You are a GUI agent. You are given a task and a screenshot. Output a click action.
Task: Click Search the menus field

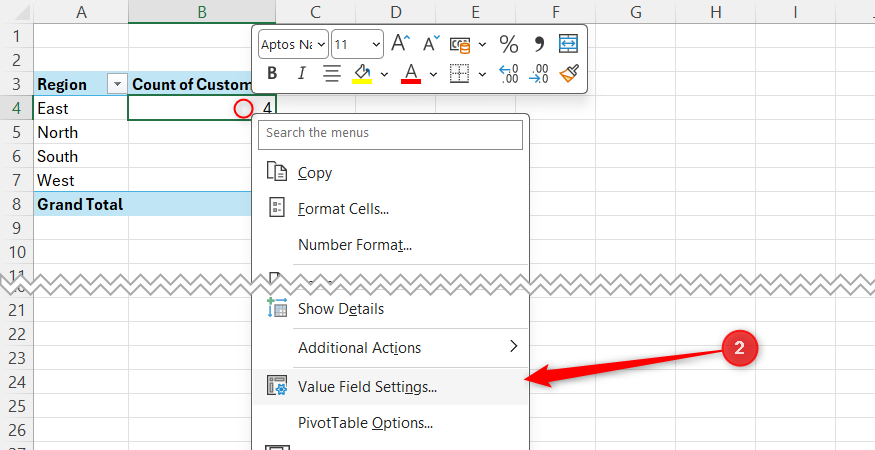coord(390,133)
